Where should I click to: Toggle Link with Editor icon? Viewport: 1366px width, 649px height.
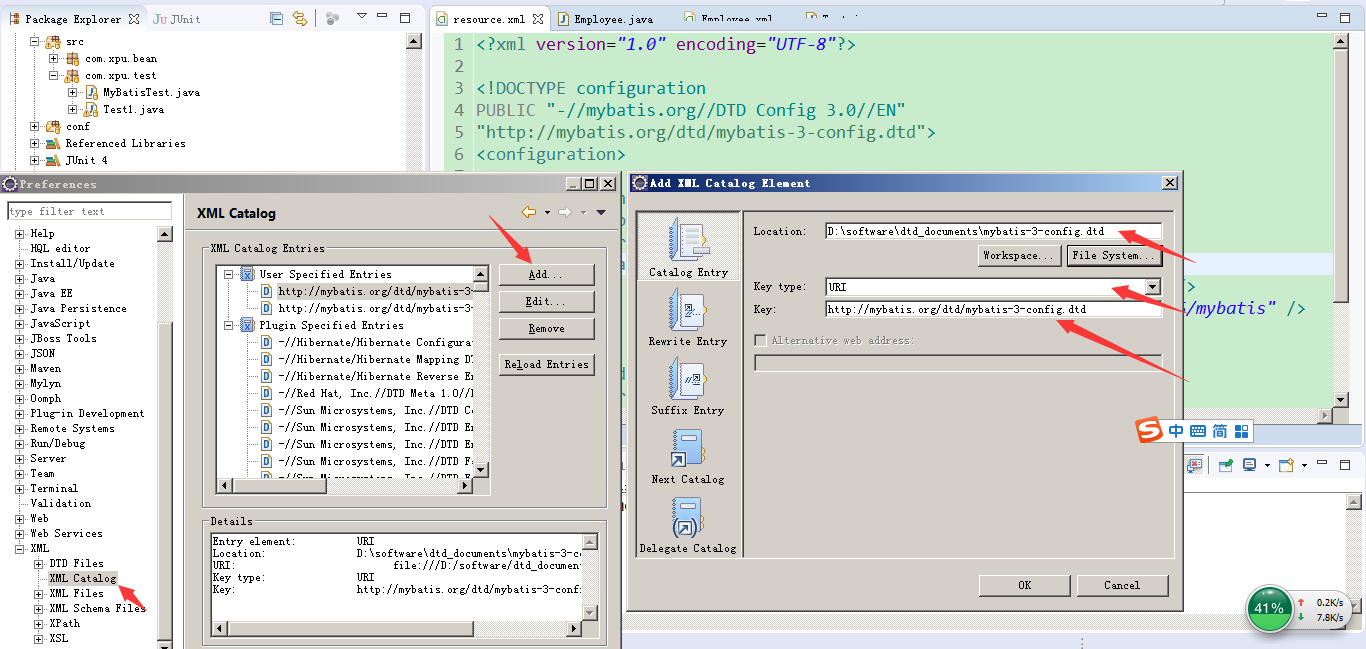pyautogui.click(x=300, y=19)
